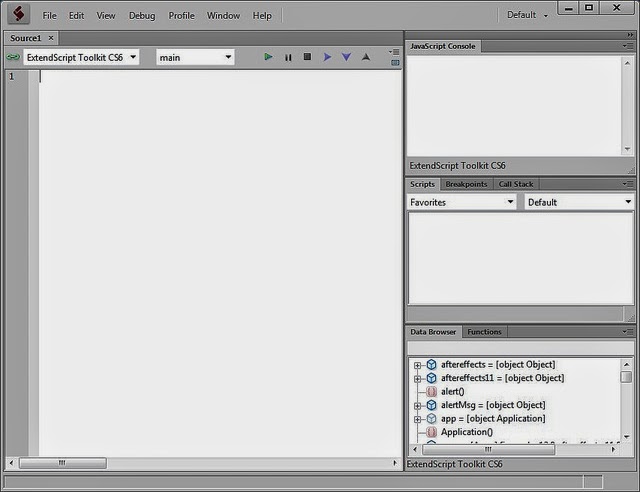Select the JavaScript Console tab
Image resolution: width=640 pixels, height=492 pixels.
[x=443, y=46]
